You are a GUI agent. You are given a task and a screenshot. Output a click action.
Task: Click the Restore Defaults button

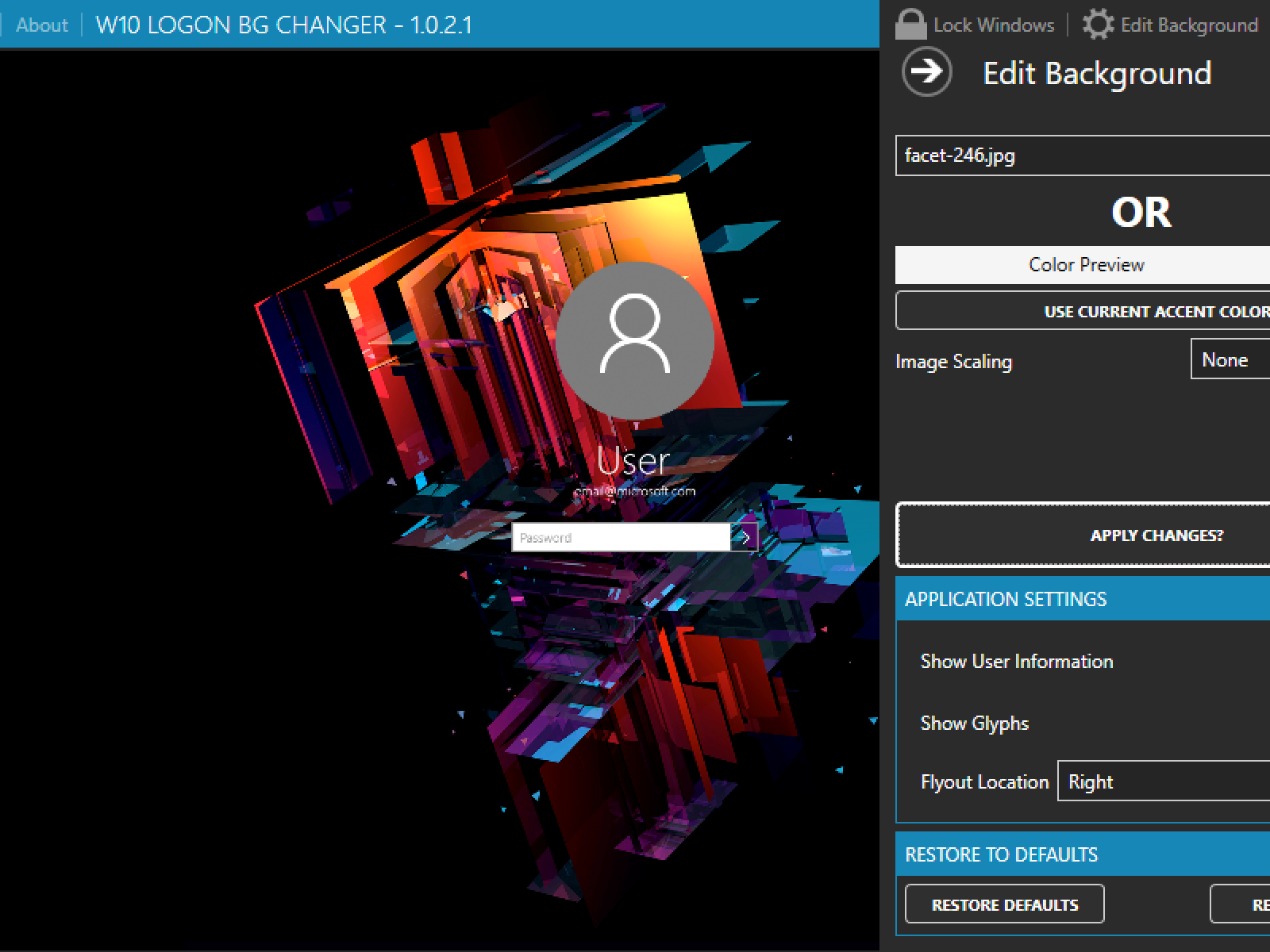point(1005,904)
